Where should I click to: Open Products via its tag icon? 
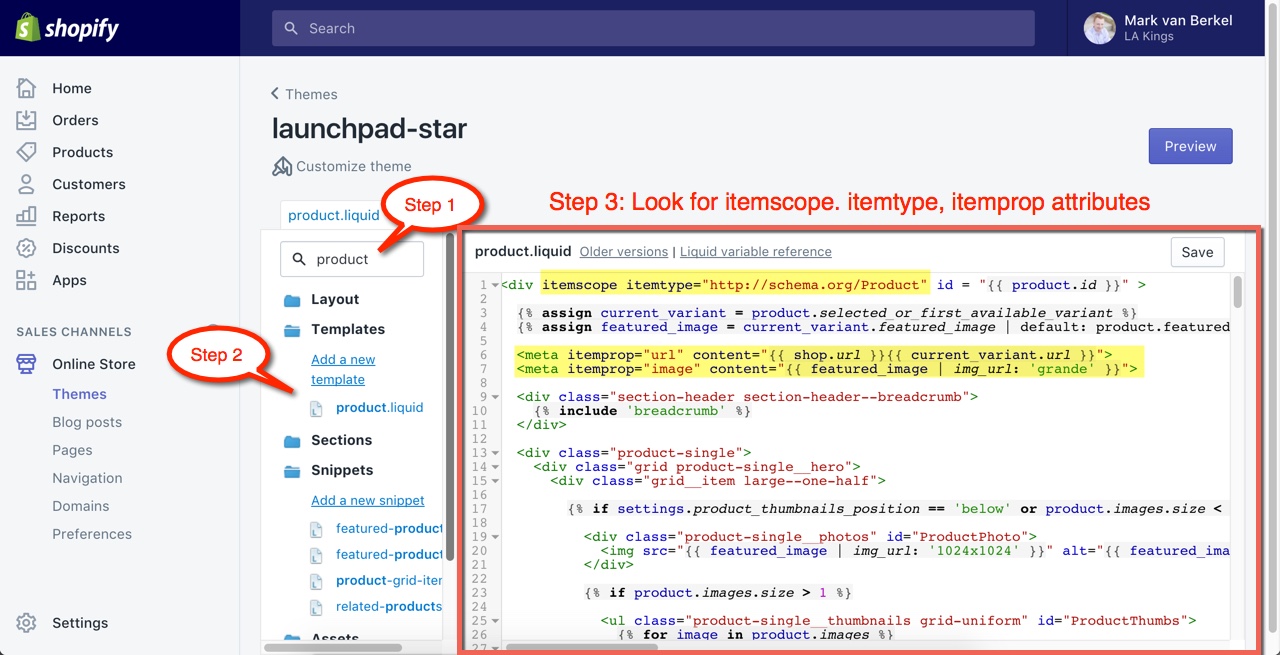pos(27,152)
